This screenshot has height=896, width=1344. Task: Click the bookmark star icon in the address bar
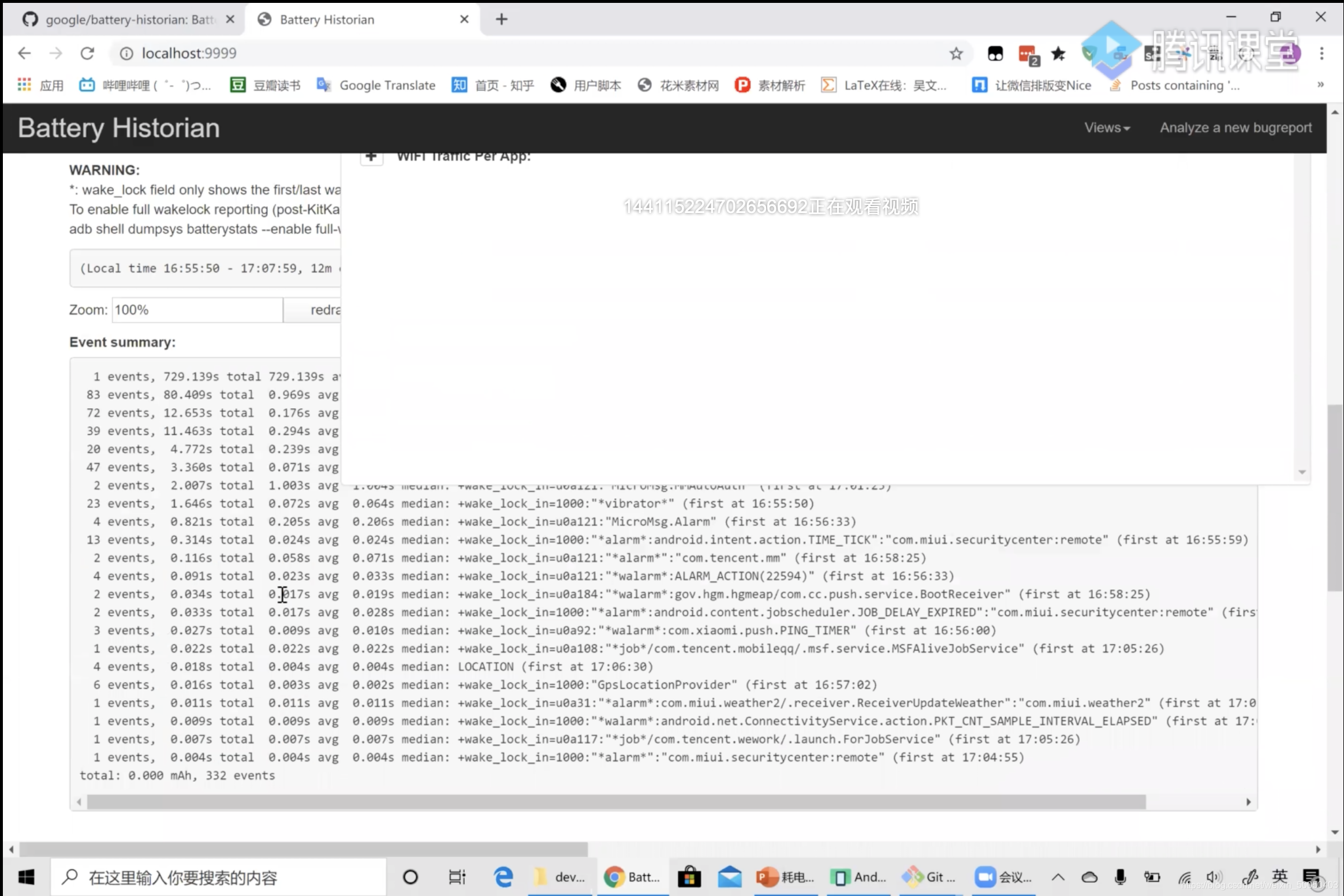coord(956,54)
